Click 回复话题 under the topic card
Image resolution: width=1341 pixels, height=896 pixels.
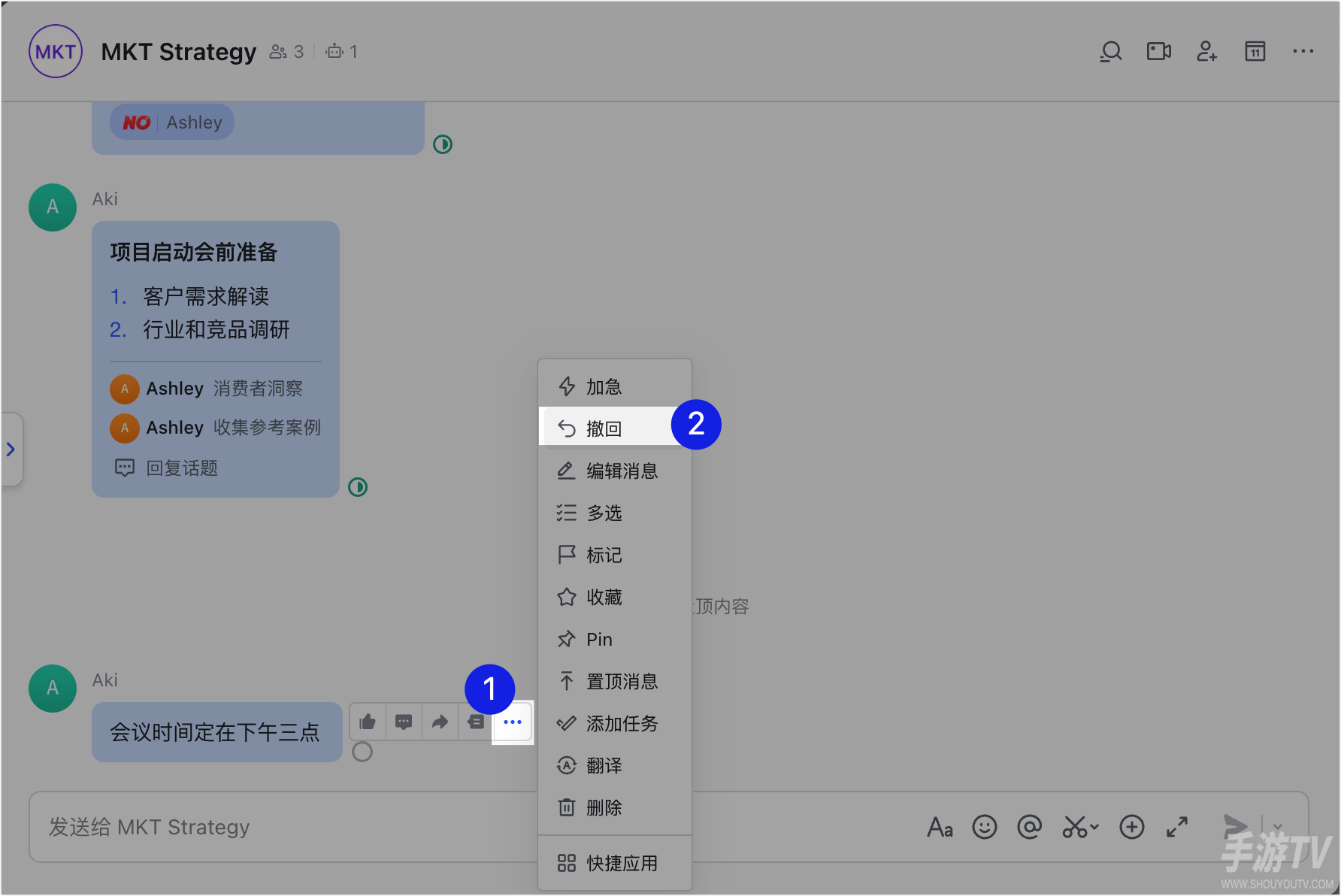[166, 468]
